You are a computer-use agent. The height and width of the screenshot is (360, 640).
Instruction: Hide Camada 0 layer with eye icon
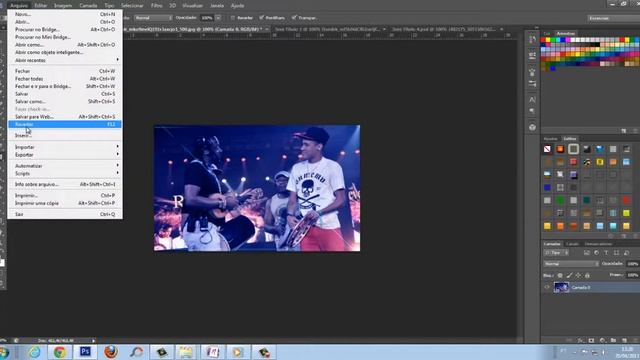click(547, 287)
